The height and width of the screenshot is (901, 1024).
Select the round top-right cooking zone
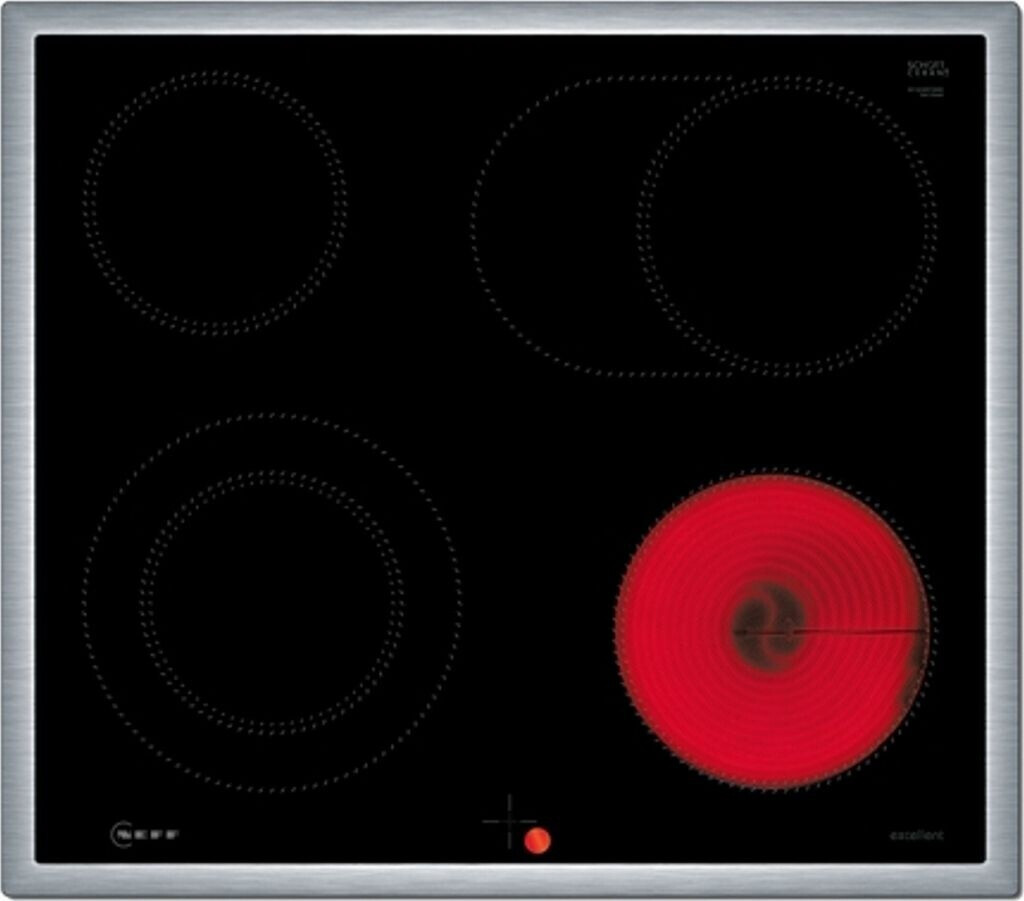(x=788, y=224)
